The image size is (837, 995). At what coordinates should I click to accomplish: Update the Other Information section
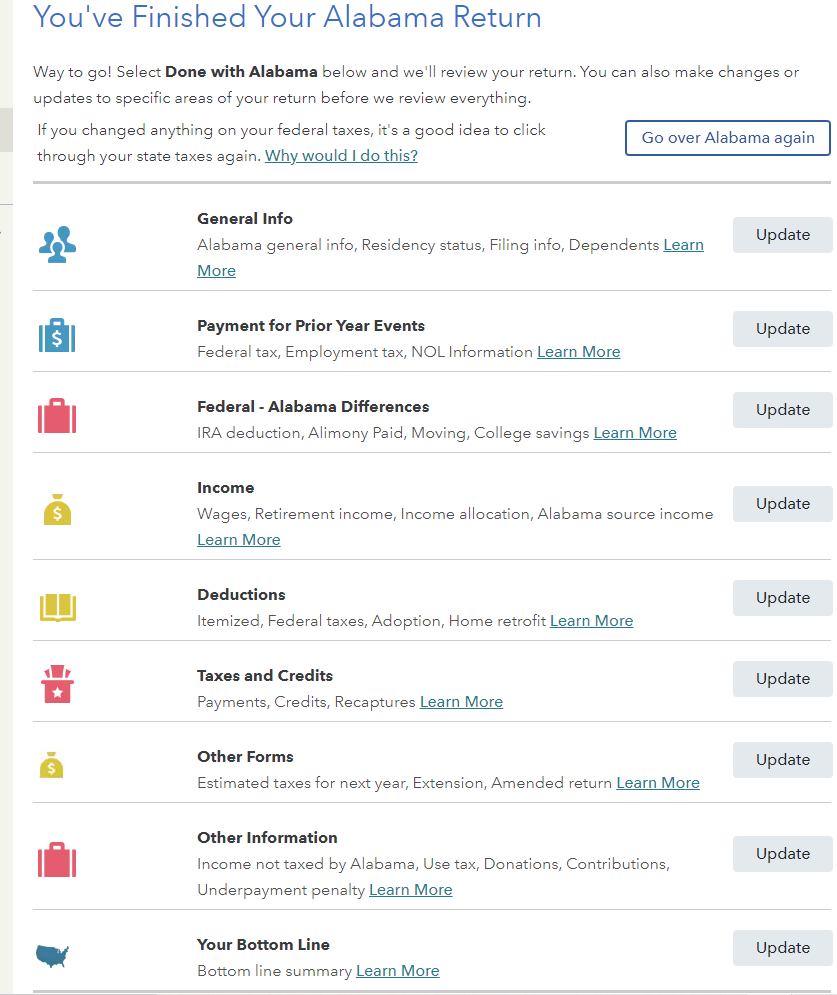782,854
